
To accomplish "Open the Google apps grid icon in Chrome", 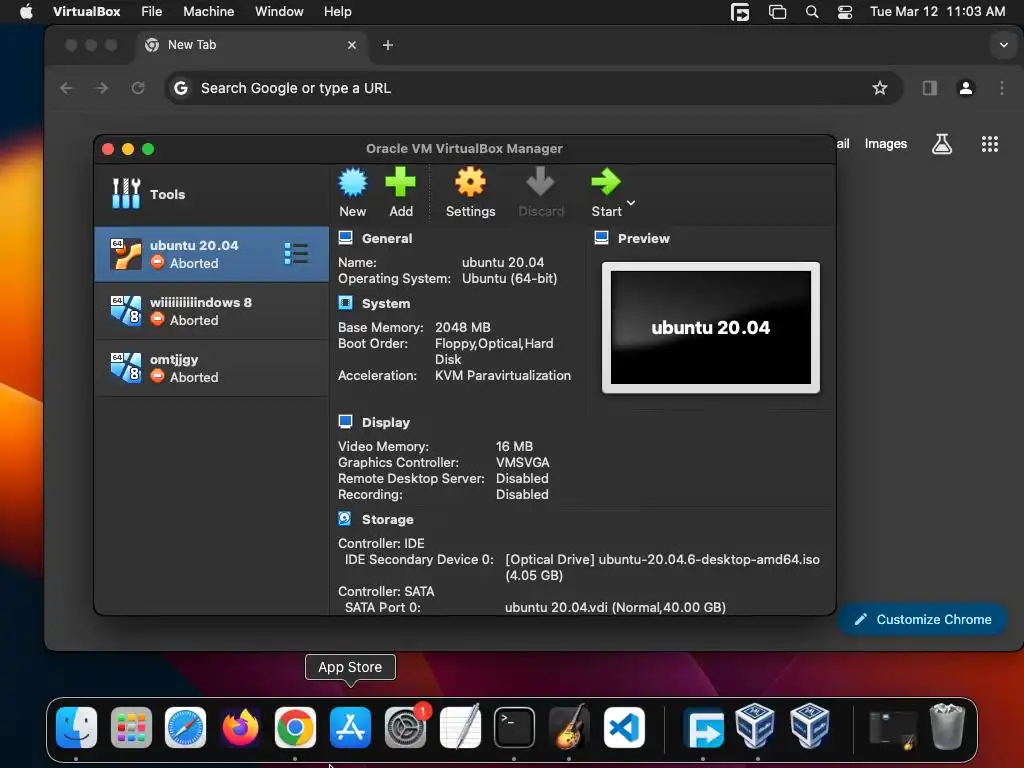I will tap(990, 144).
